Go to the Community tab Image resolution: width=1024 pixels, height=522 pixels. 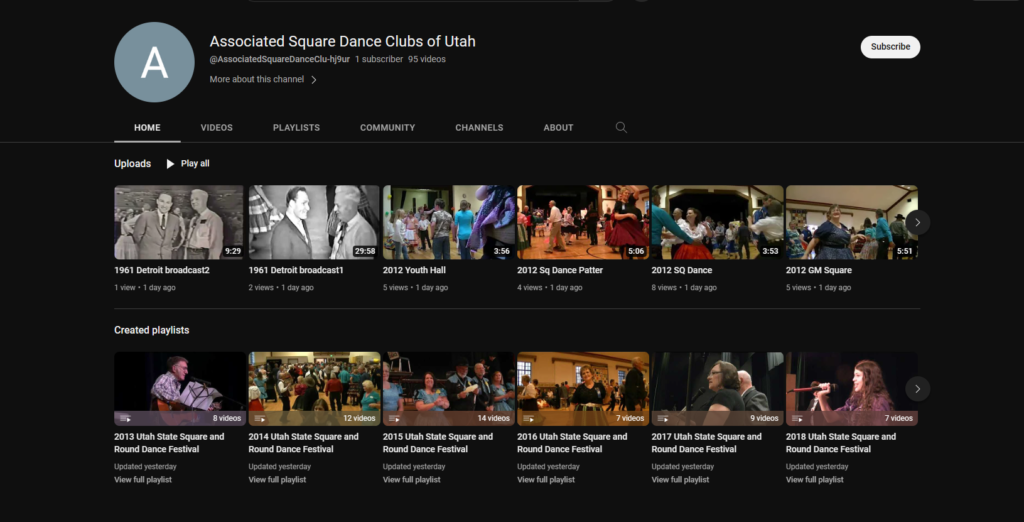(x=387, y=127)
